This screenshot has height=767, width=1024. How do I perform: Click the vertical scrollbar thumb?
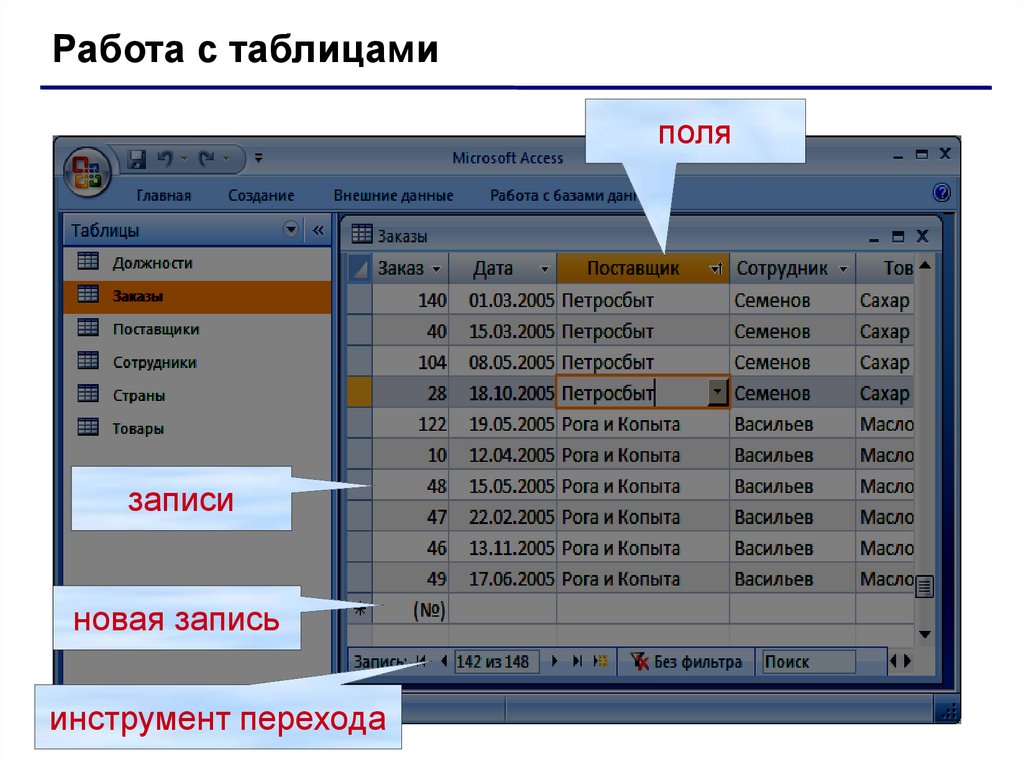point(924,586)
